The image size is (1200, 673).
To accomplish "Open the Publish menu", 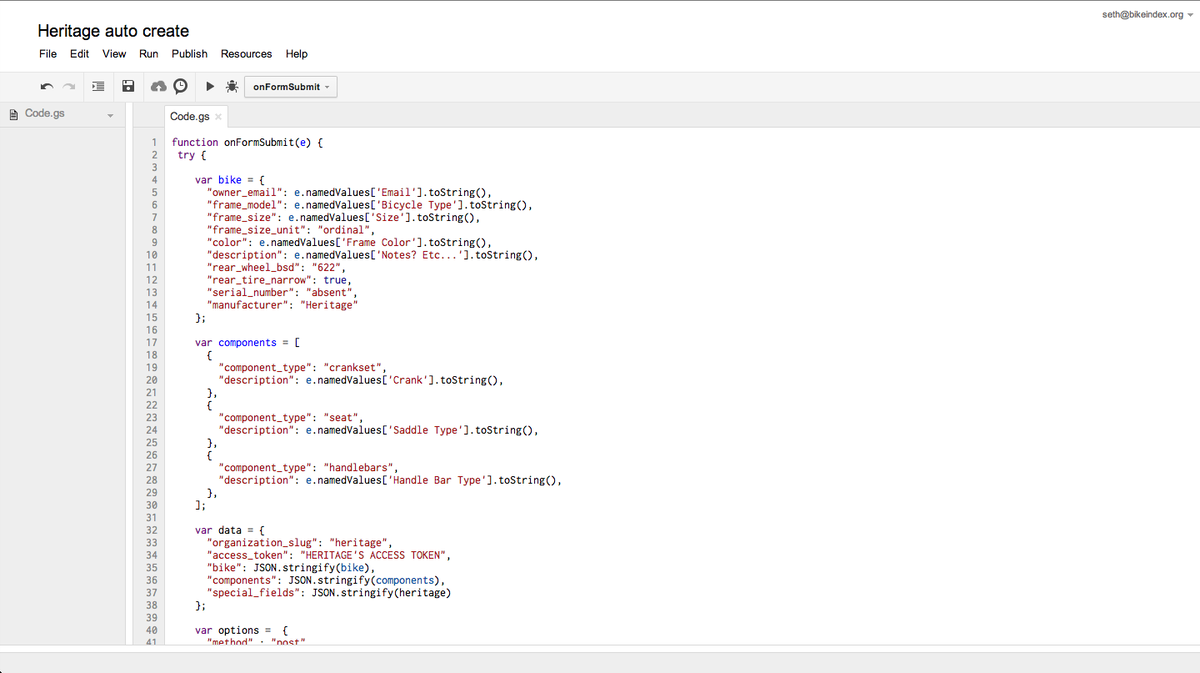I will (x=189, y=54).
